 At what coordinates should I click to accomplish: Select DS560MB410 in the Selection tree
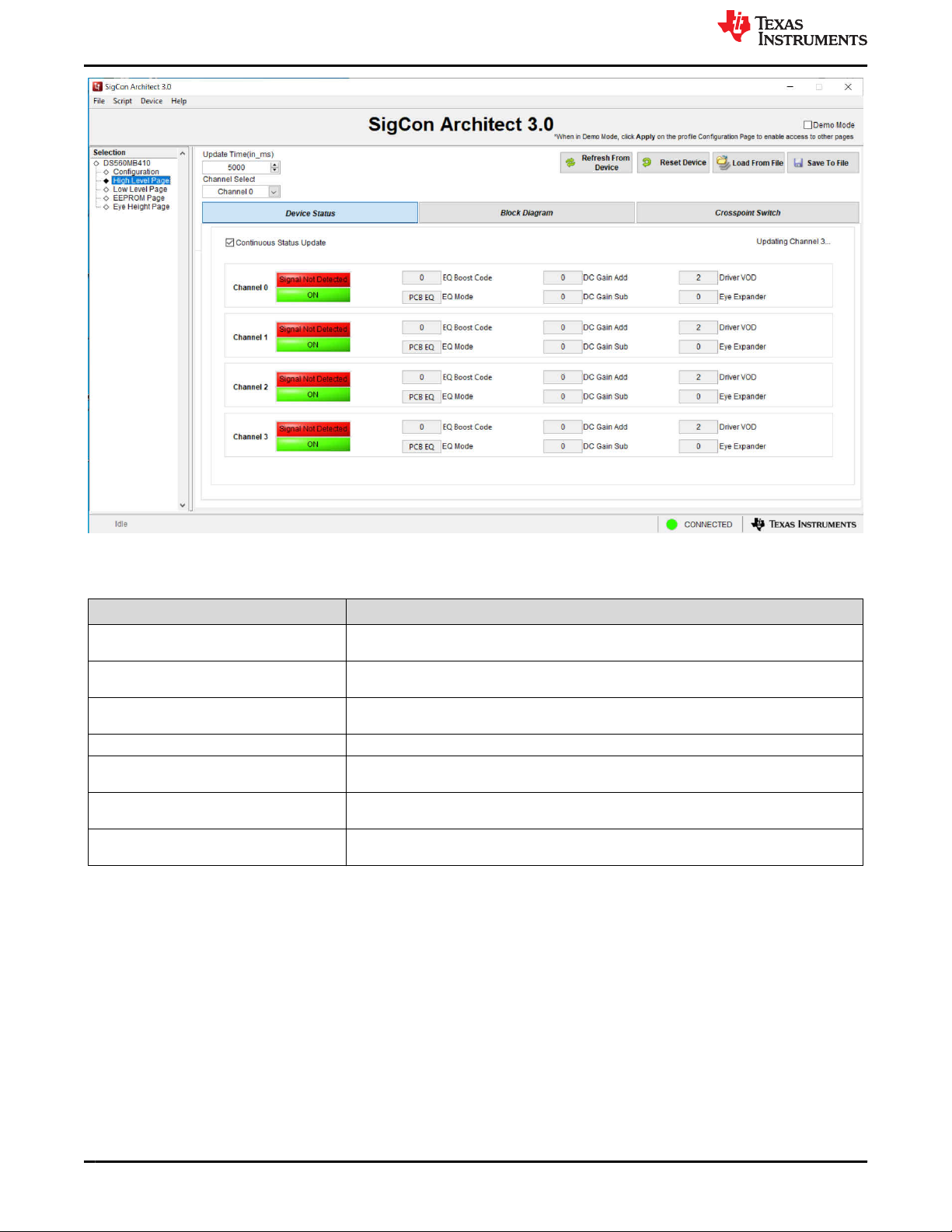coord(127,163)
